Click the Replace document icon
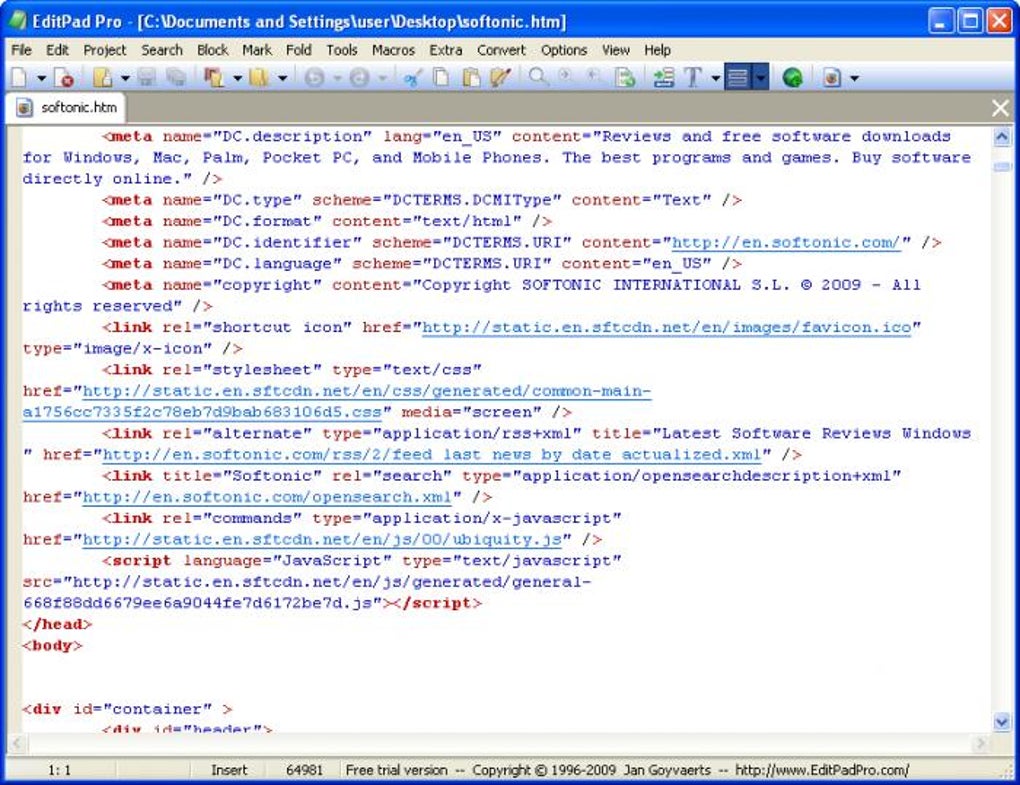This screenshot has width=1020, height=785. [x=624, y=77]
